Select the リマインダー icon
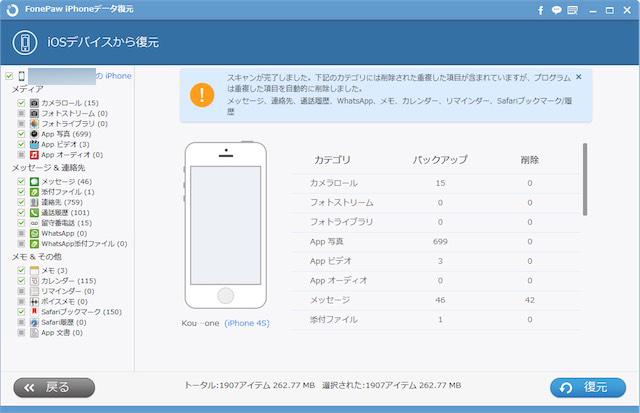Image resolution: width=640 pixels, height=413 pixels. [34, 291]
